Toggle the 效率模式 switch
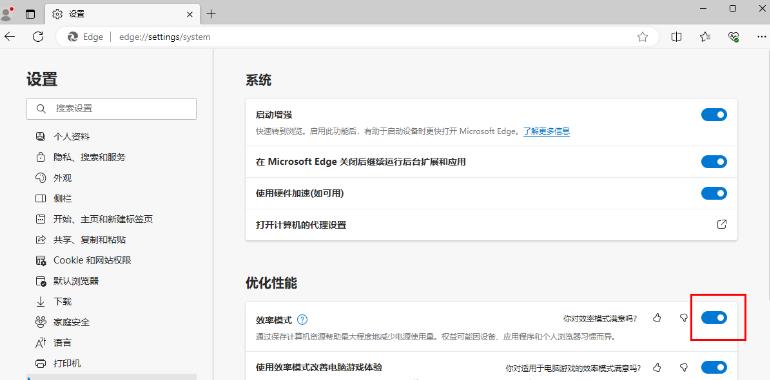770x380 pixels. click(x=714, y=318)
